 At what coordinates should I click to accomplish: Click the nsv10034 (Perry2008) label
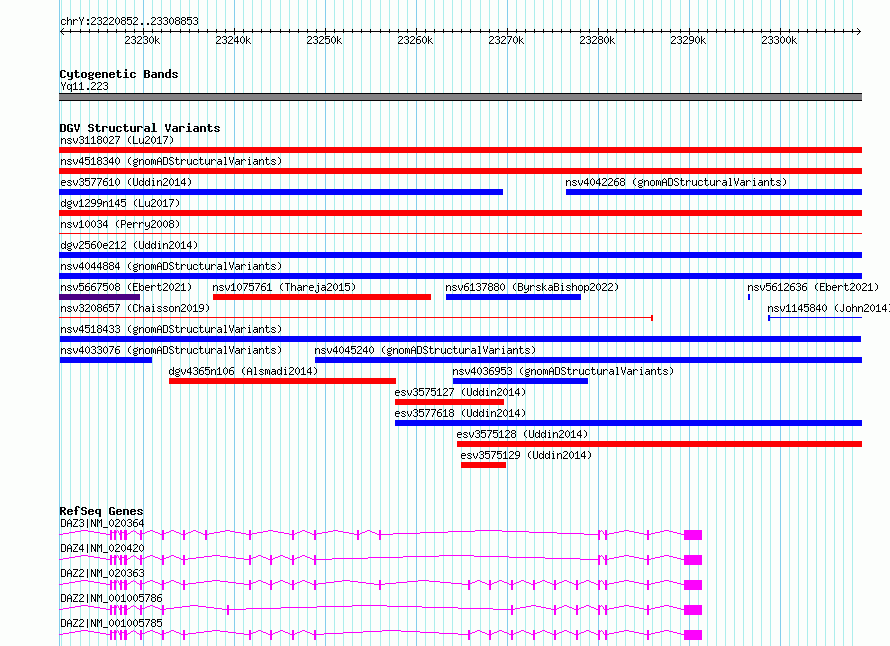tap(120, 224)
